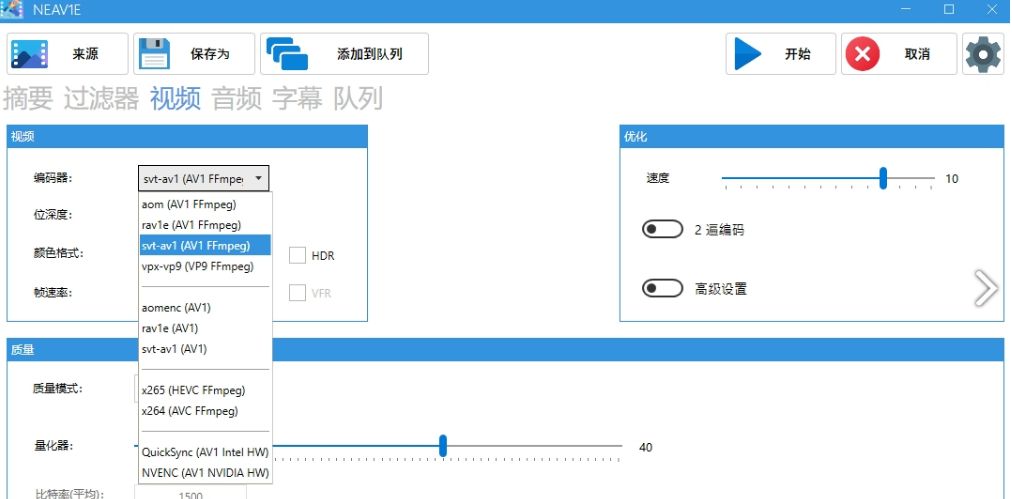Click the red X cancel icon
The width and height of the screenshot is (1012, 499).
[x=863, y=54]
